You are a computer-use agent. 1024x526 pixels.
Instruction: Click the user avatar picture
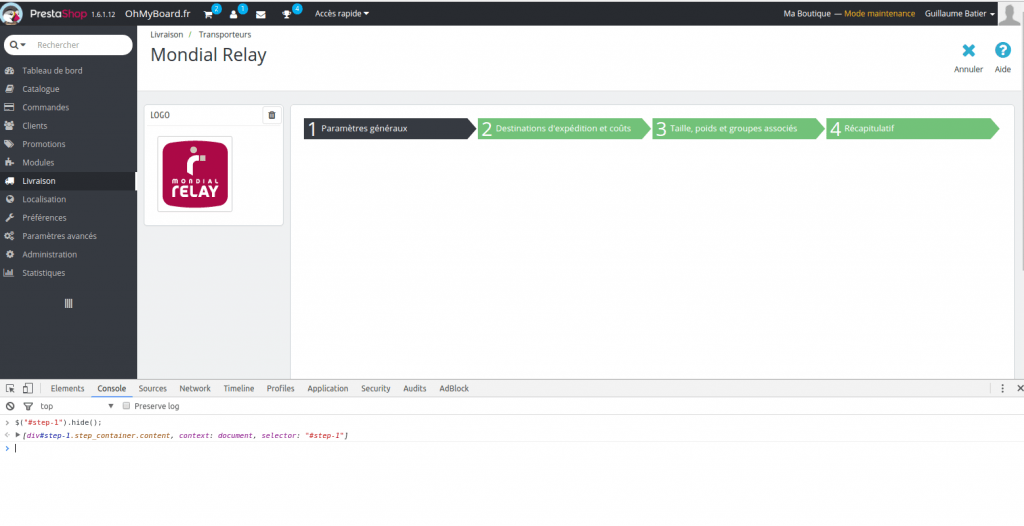pyautogui.click(x=1010, y=13)
